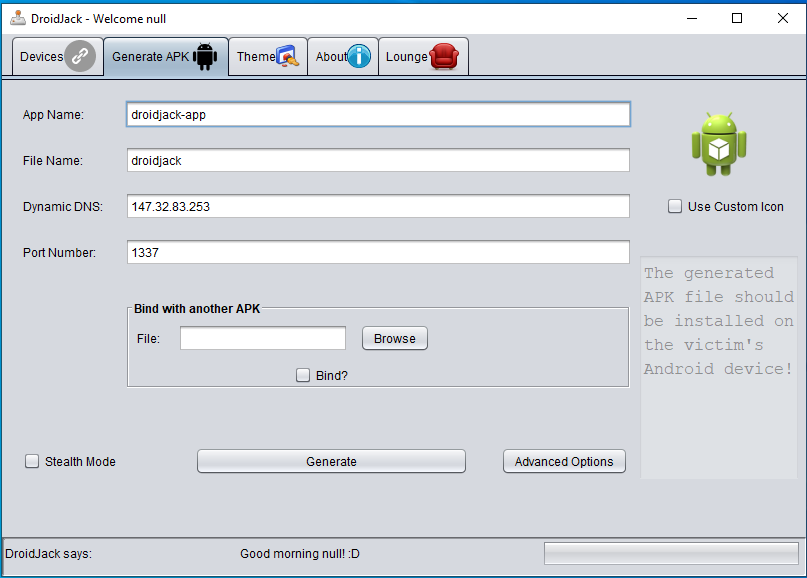The width and height of the screenshot is (807, 578).
Task: Minimize the DroidJack window
Action: [x=692, y=19]
